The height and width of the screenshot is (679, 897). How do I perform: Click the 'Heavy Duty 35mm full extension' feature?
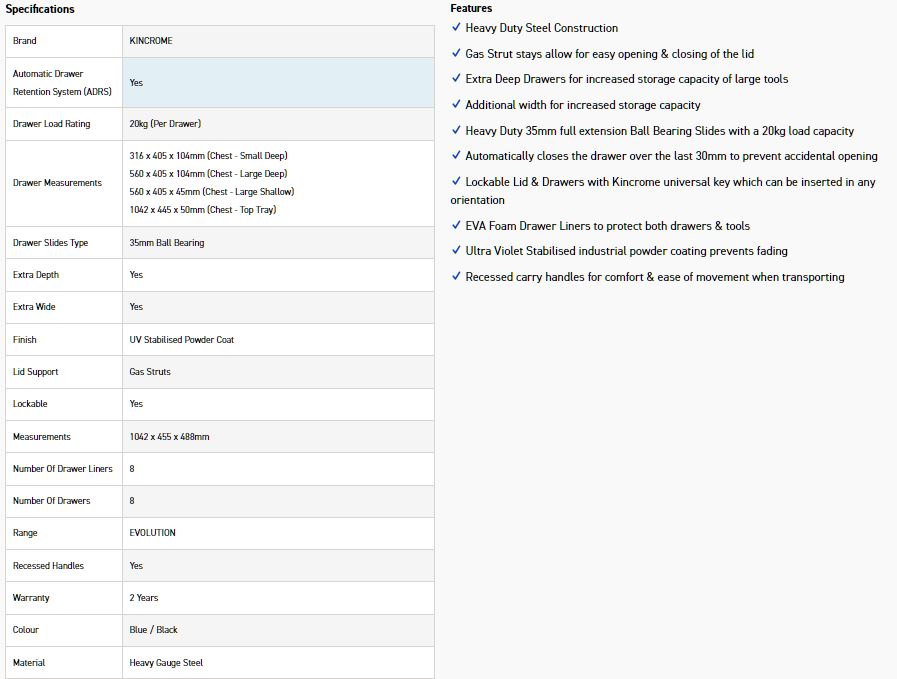coord(660,131)
